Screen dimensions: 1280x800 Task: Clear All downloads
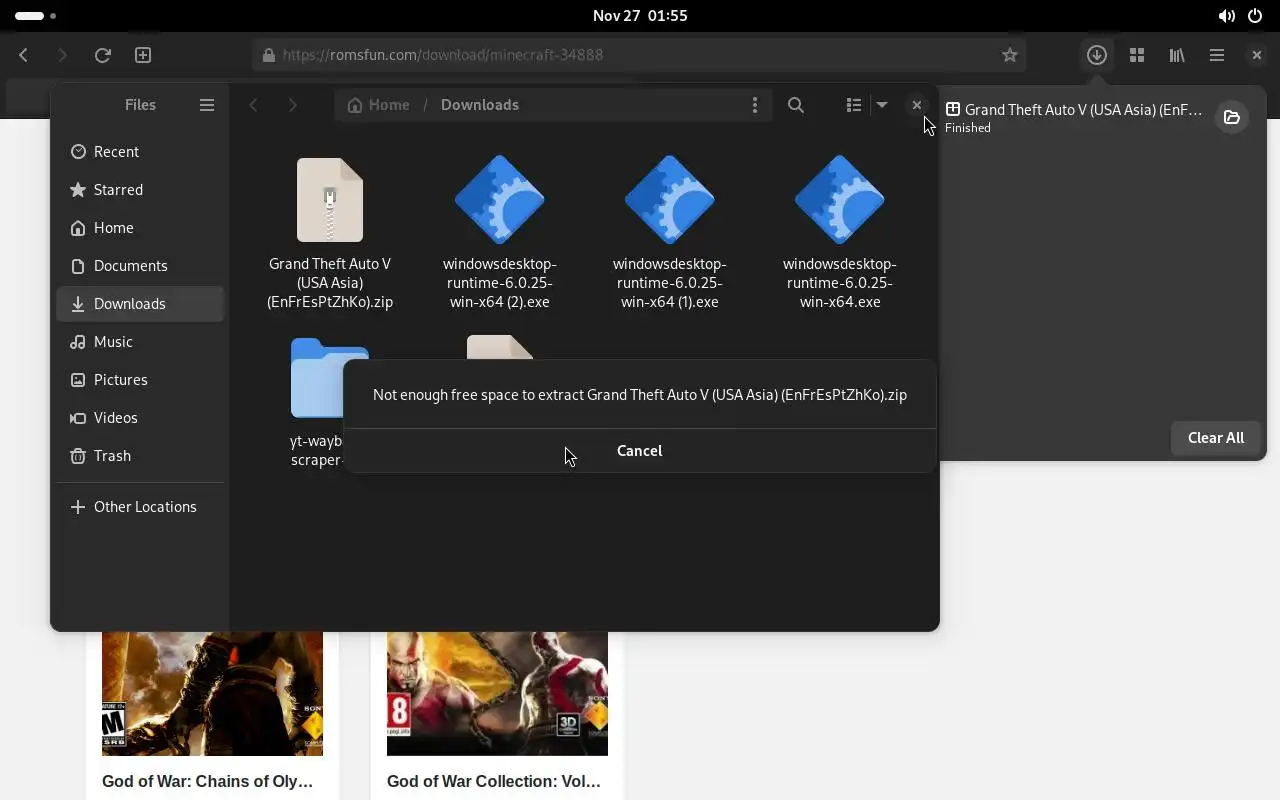coord(1216,438)
